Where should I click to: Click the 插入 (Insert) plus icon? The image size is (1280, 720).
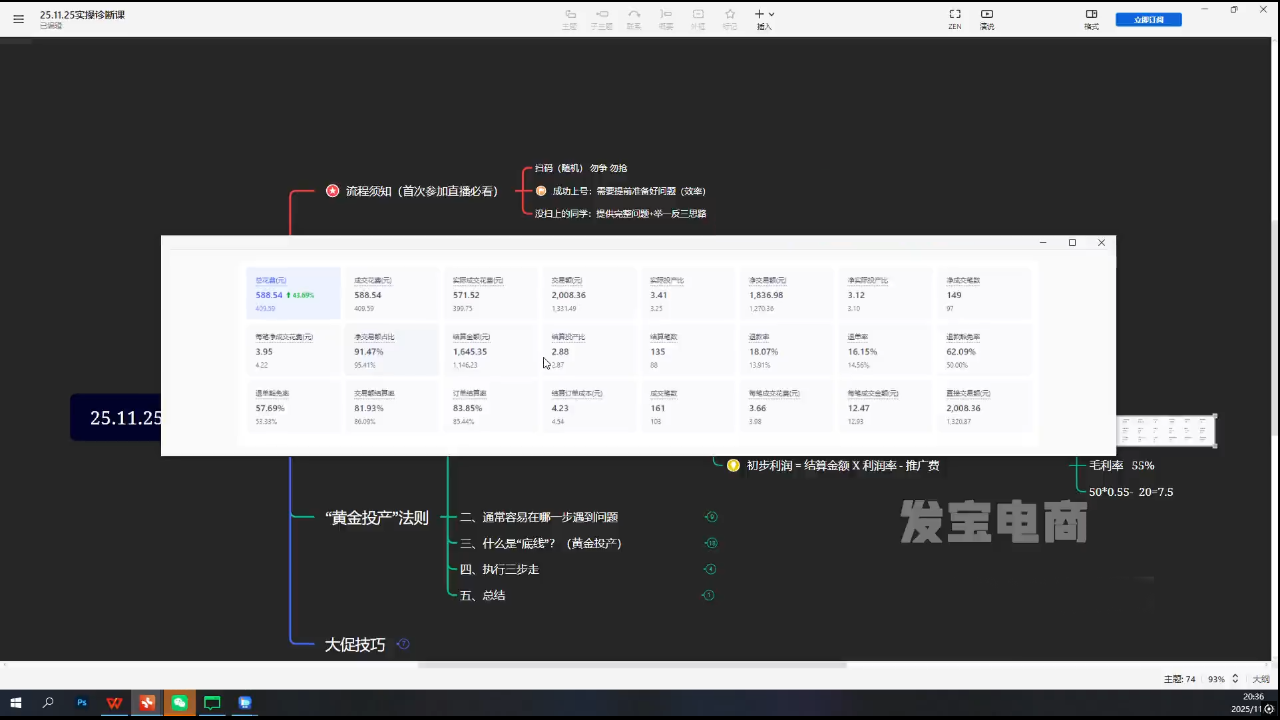759,15
